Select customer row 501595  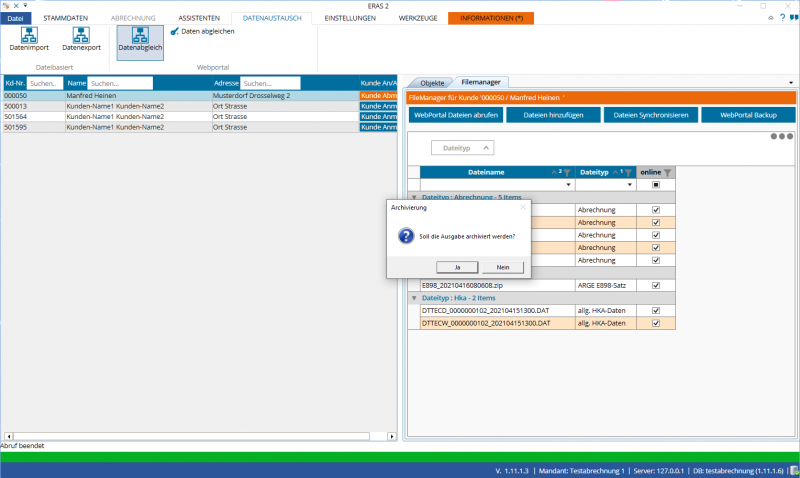200,127
